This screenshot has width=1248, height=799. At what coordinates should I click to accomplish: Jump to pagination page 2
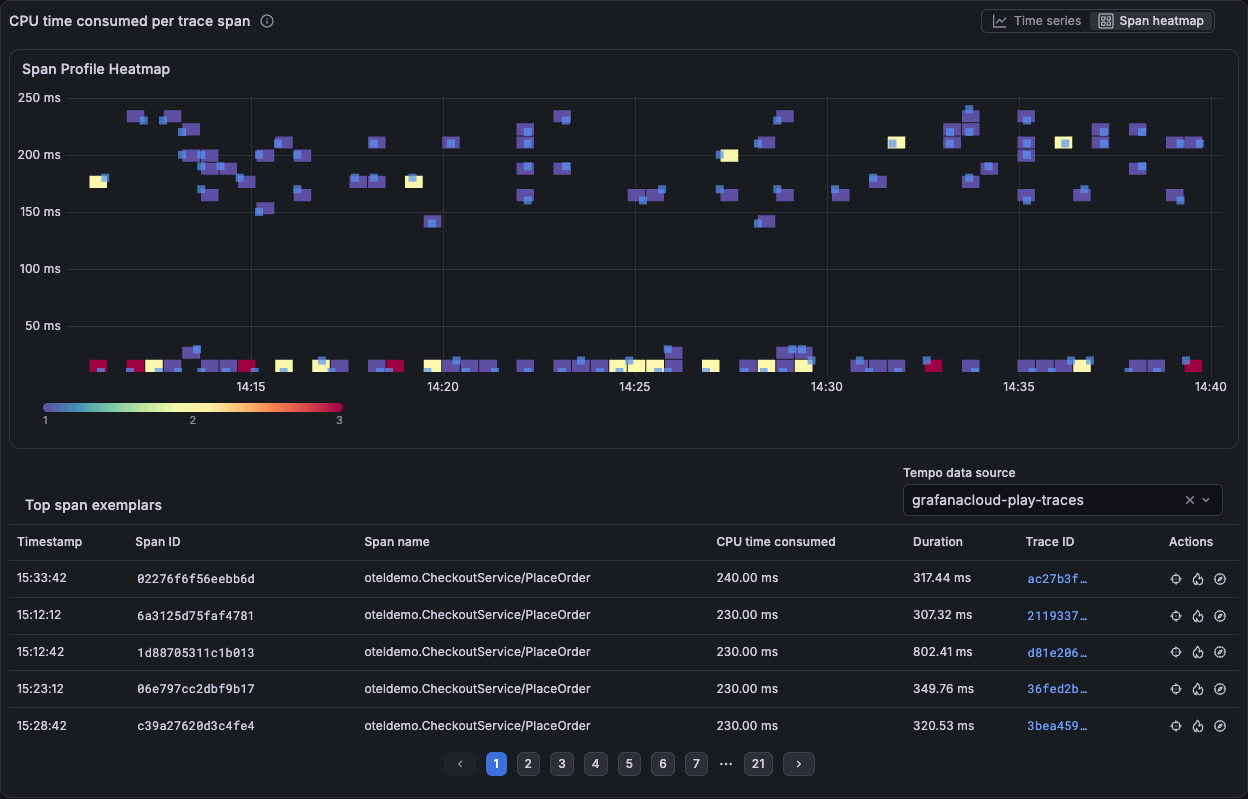point(529,764)
